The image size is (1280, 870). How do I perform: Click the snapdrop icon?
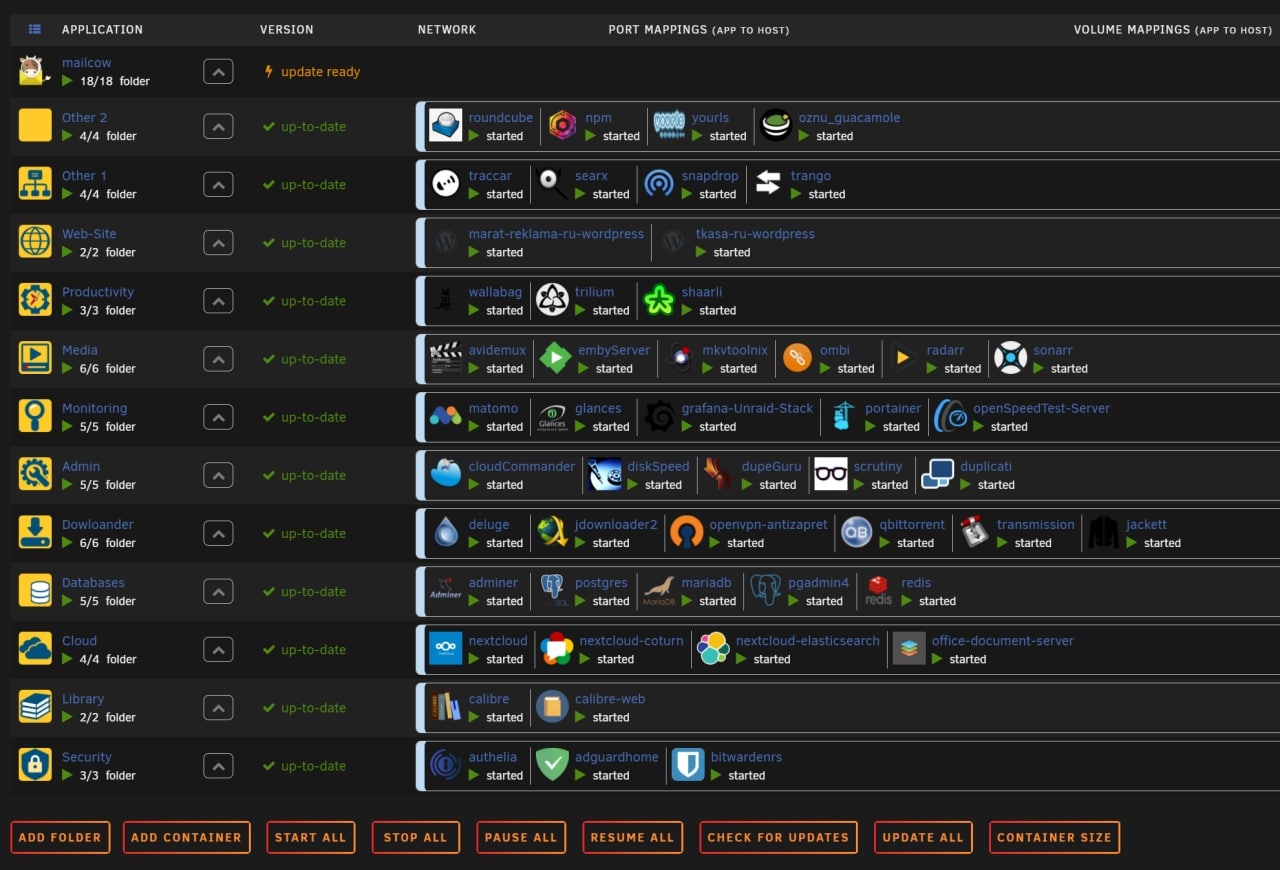pos(659,184)
